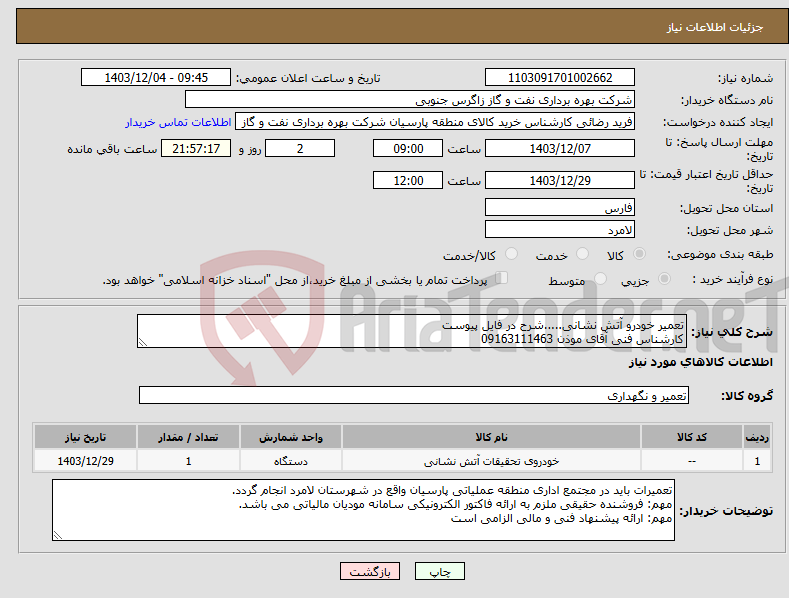Screen dimensions: 789x598
Task: Click the واحد شمارش column header
Action: click(x=291, y=437)
